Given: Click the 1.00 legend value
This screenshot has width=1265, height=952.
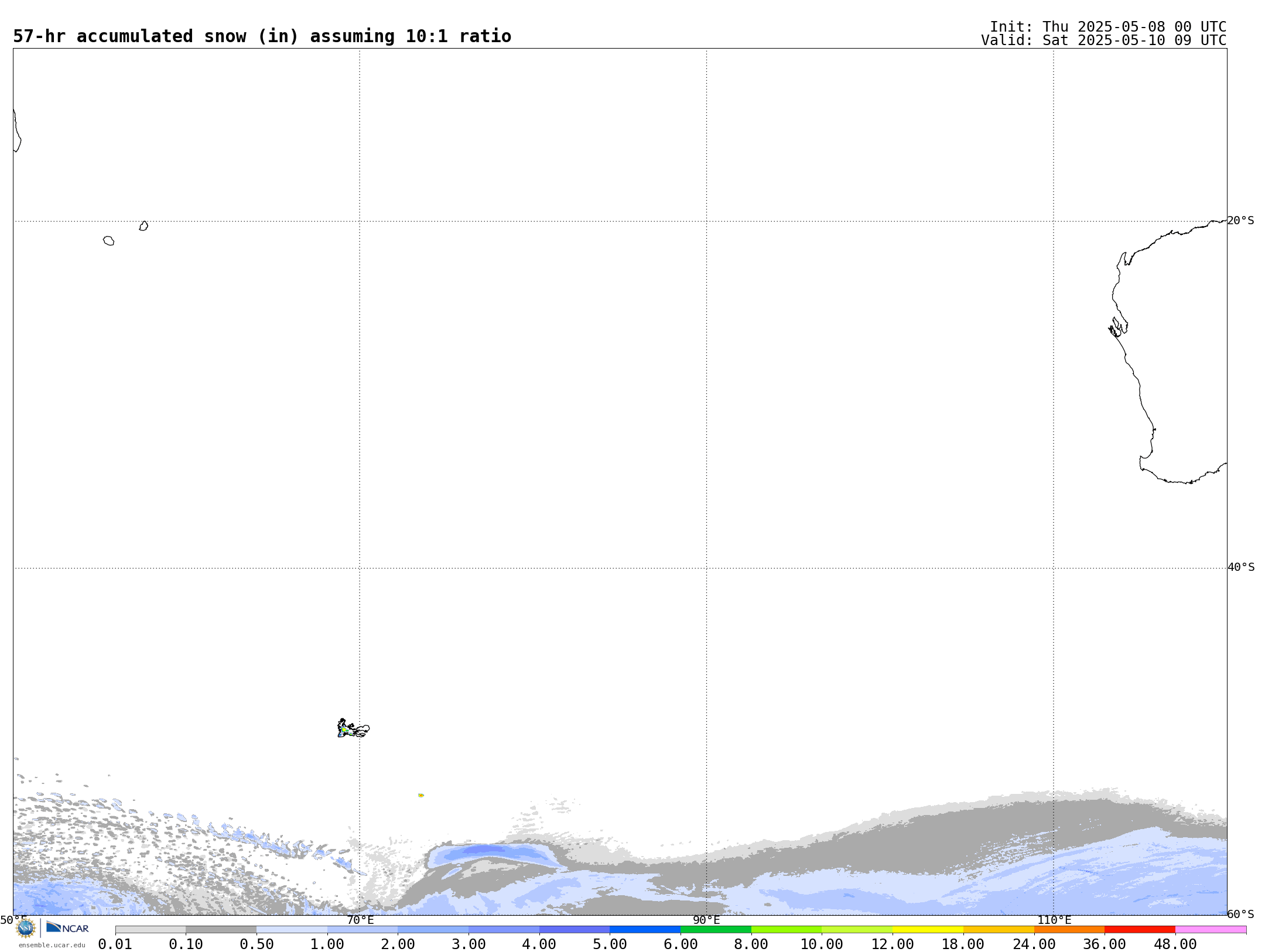Looking at the screenshot, I should click(x=327, y=944).
